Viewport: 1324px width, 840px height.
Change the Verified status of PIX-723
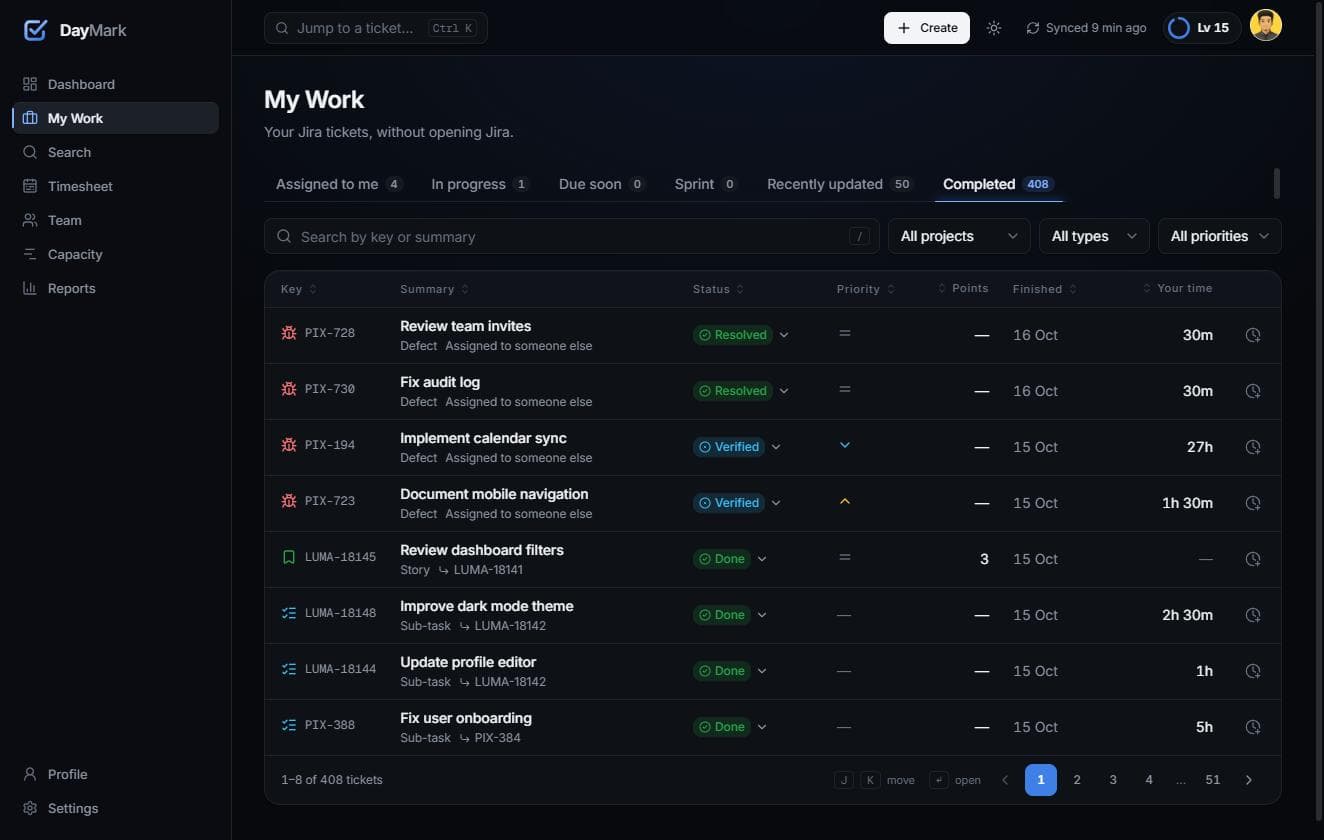(x=737, y=503)
